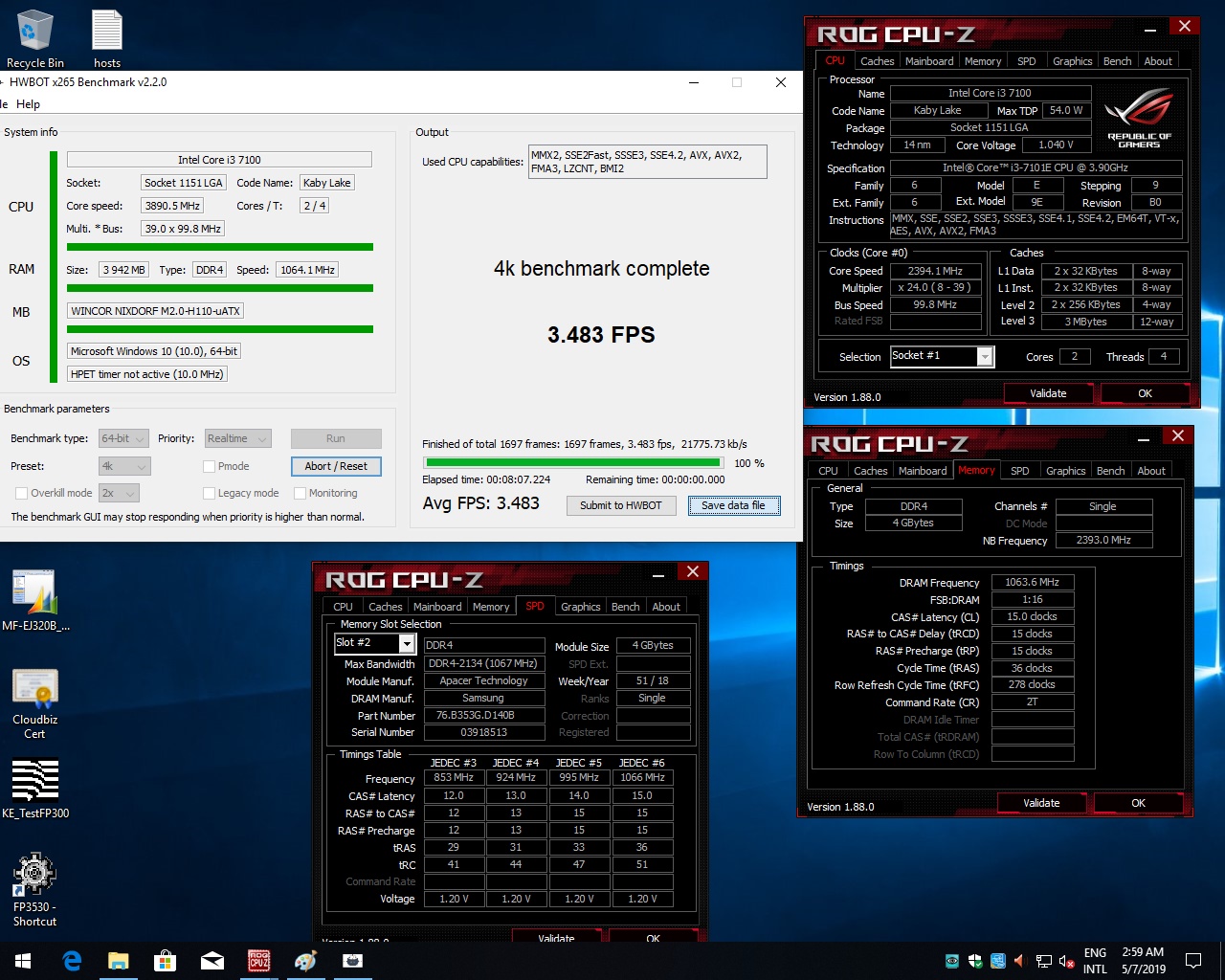1225x980 pixels.
Task: Open the Socket #1 selection dropdown
Action: point(943,356)
